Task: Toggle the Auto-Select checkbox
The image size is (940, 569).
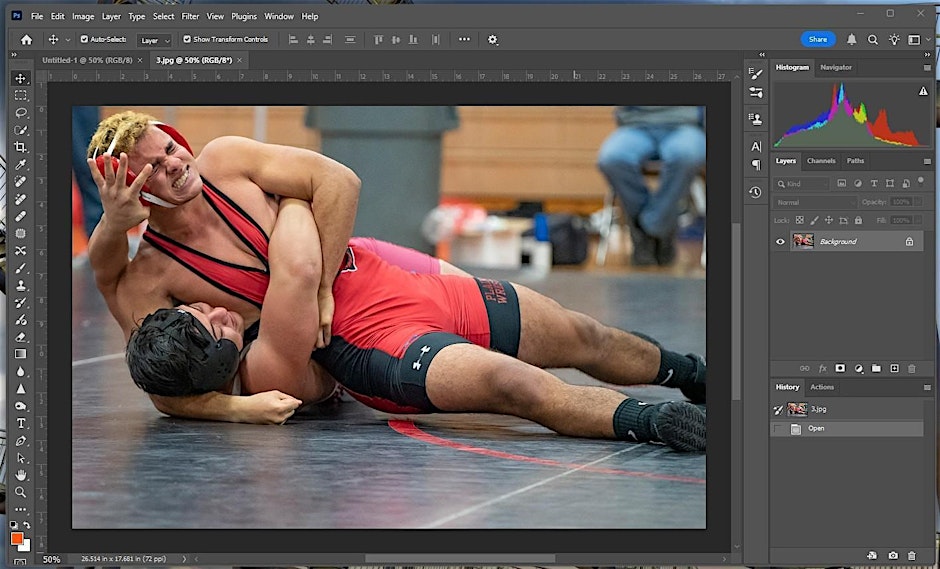Action: (x=84, y=39)
